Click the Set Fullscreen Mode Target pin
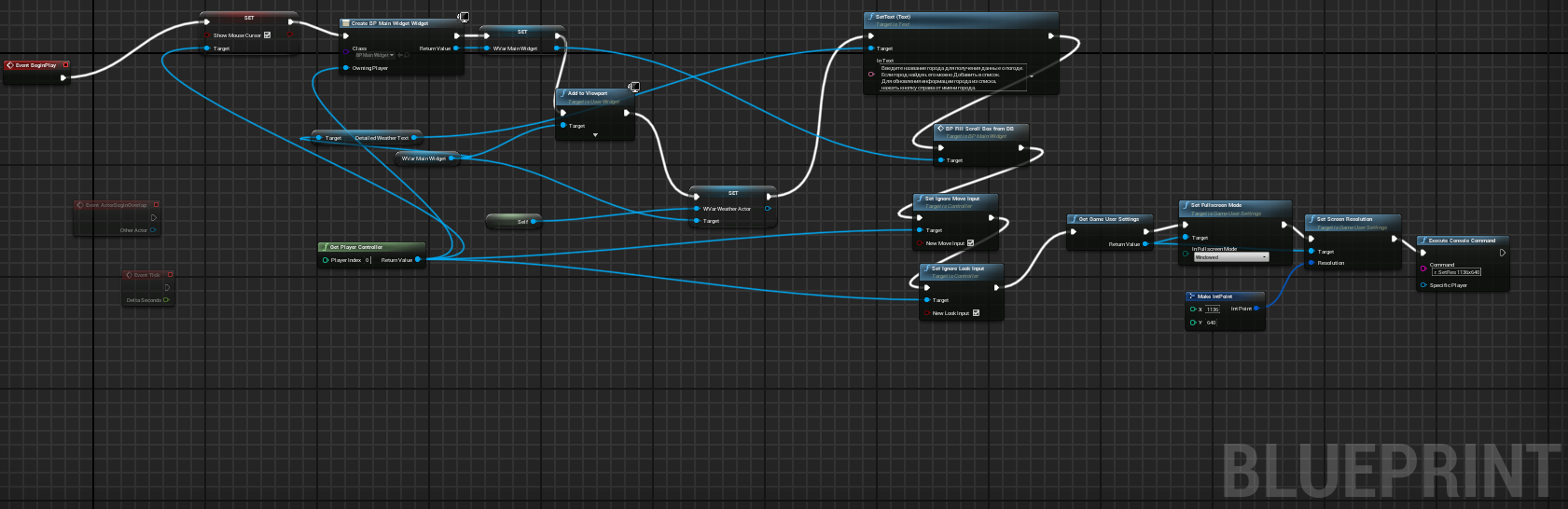 (x=1186, y=238)
